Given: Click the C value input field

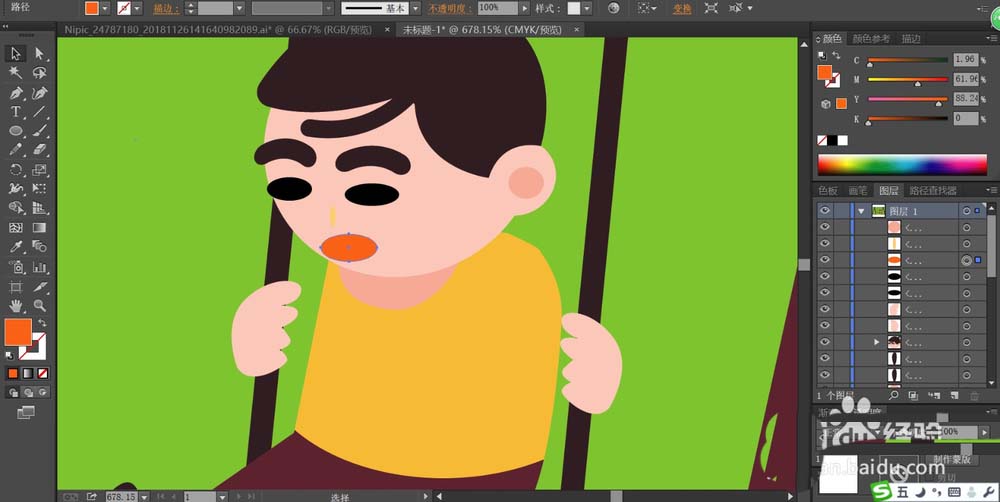Looking at the screenshot, I should 966,59.
